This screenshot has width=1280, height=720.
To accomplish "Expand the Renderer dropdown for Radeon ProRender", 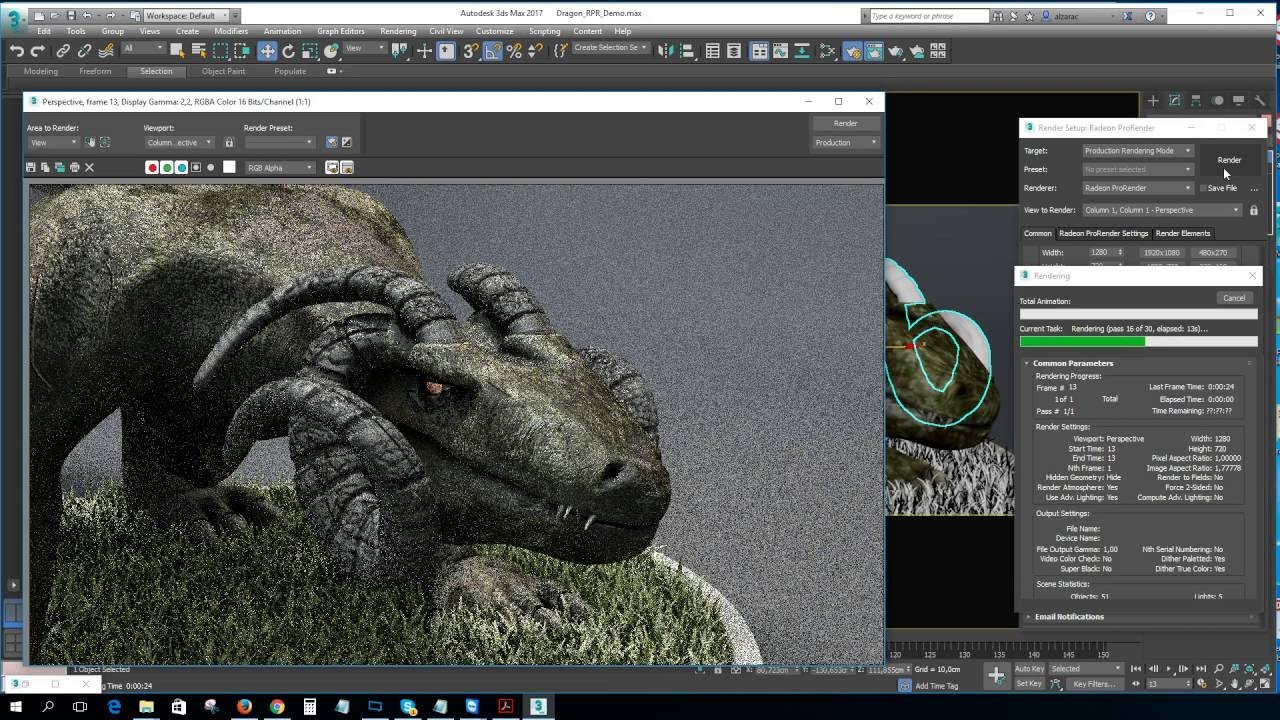I will 1138,188.
